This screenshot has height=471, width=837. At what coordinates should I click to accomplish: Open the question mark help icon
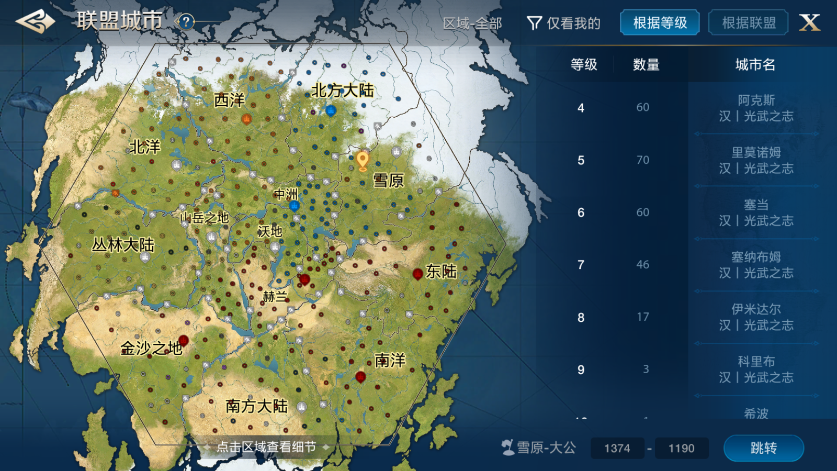click(x=185, y=22)
